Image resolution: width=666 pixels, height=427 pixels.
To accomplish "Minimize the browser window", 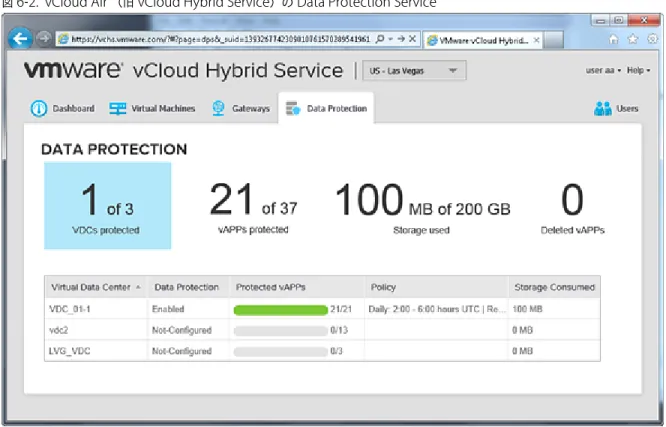I will (x=600, y=20).
